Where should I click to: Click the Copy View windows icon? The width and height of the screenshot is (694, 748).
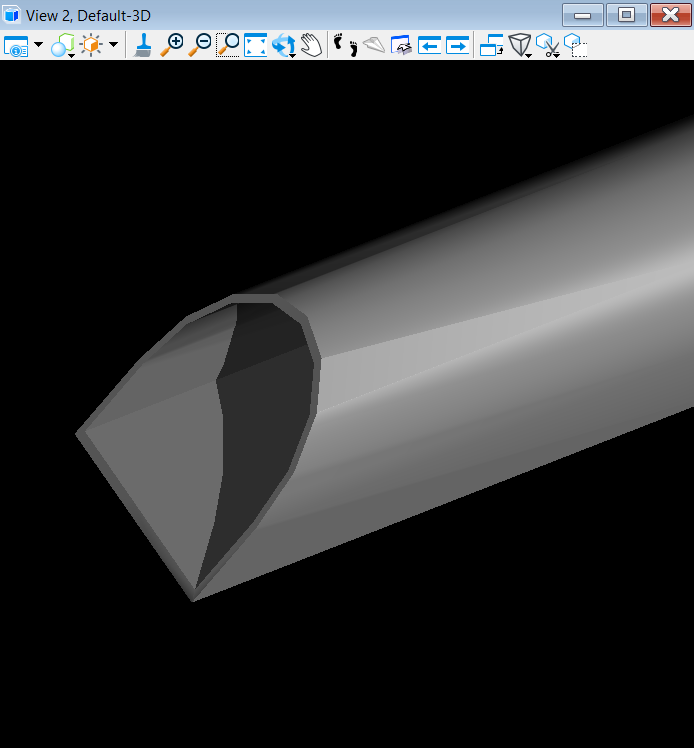492,45
